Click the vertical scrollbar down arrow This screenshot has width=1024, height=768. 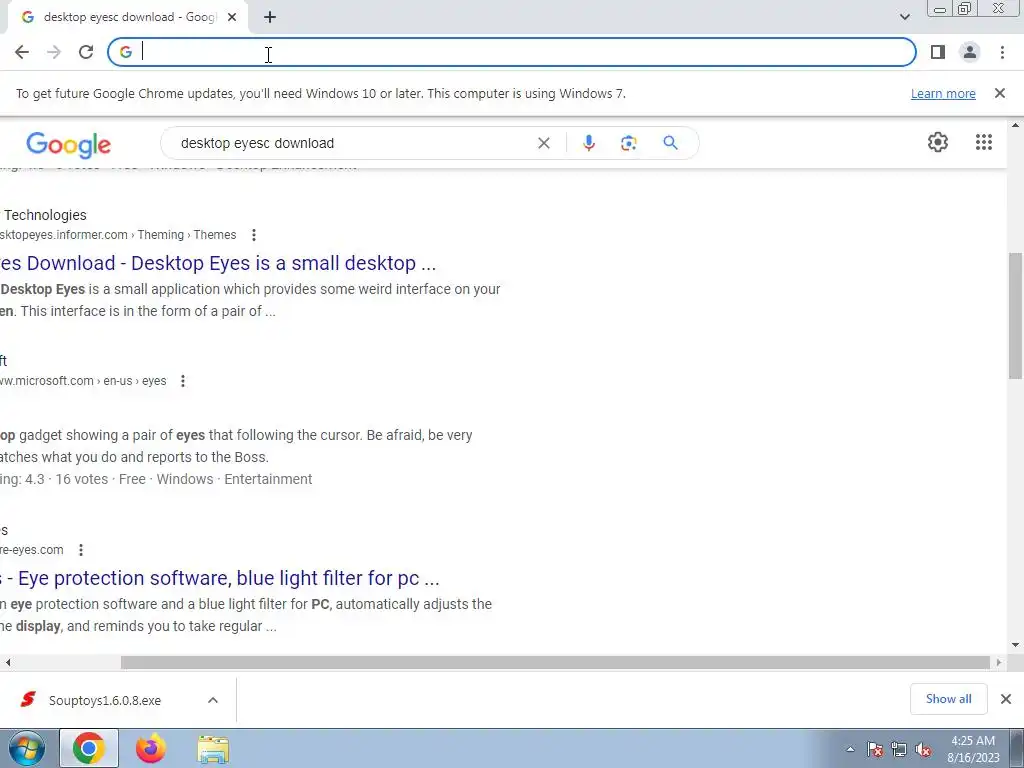tap(1015, 645)
